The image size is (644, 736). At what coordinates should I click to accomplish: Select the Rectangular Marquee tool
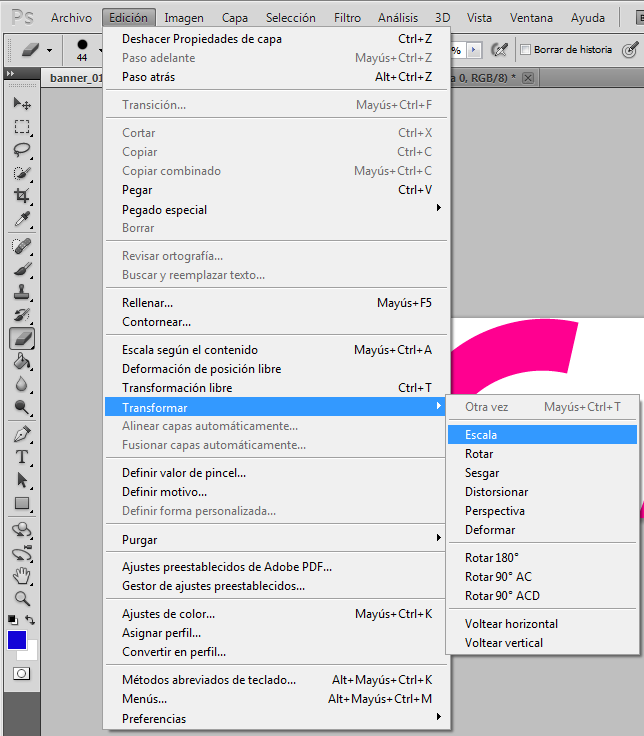pyautogui.click(x=22, y=127)
